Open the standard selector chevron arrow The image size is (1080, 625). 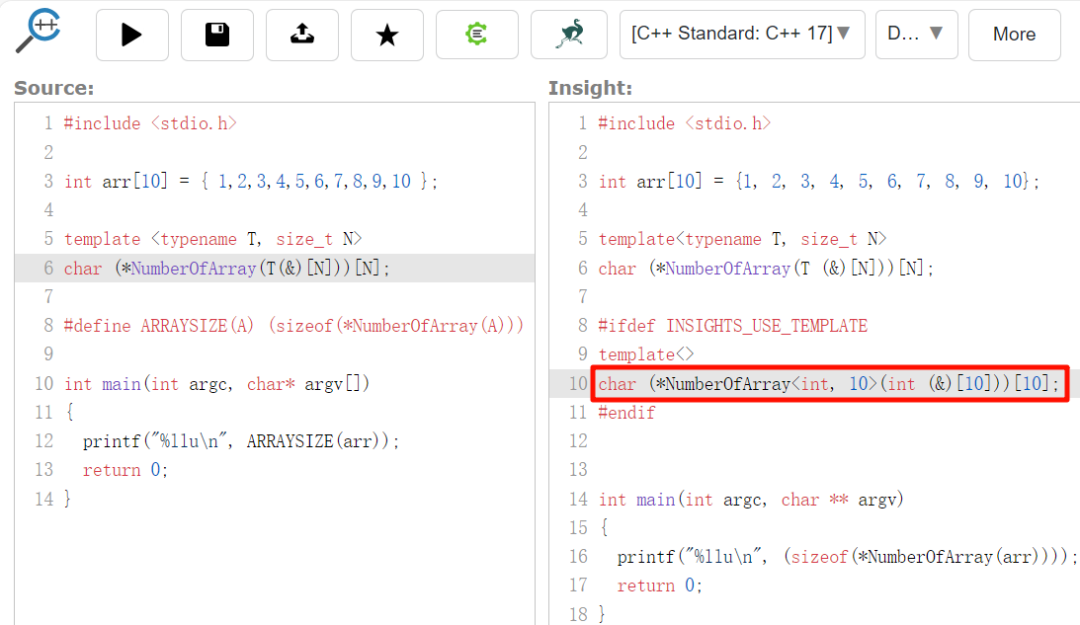point(845,34)
